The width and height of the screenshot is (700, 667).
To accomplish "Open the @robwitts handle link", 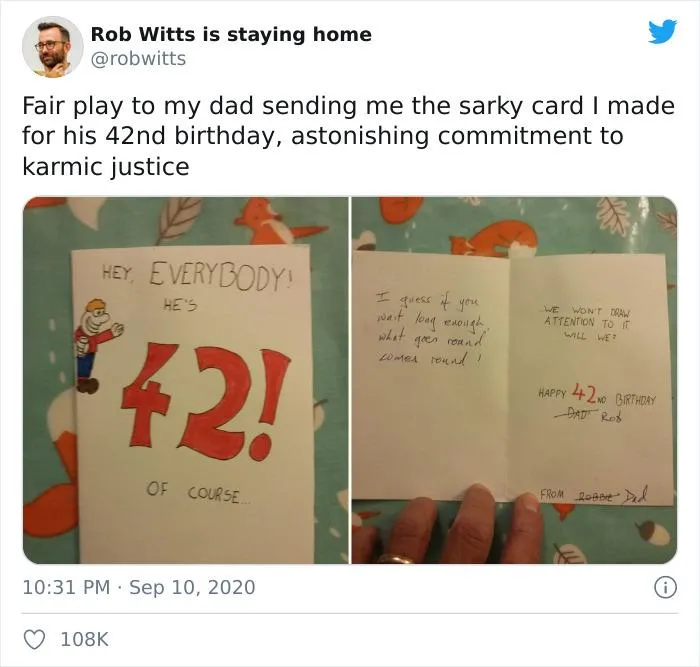I will point(138,58).
